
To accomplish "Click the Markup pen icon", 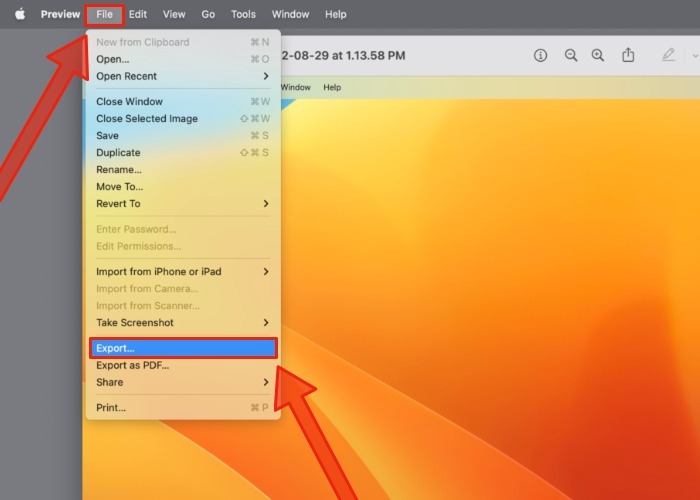I will (x=668, y=55).
